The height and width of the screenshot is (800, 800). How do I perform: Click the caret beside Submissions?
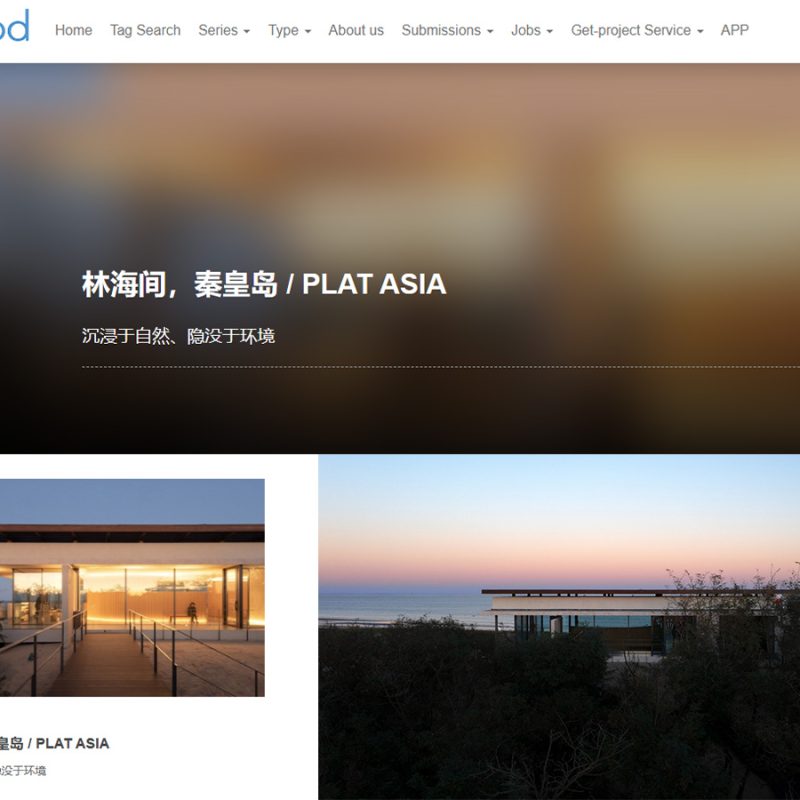(490, 32)
